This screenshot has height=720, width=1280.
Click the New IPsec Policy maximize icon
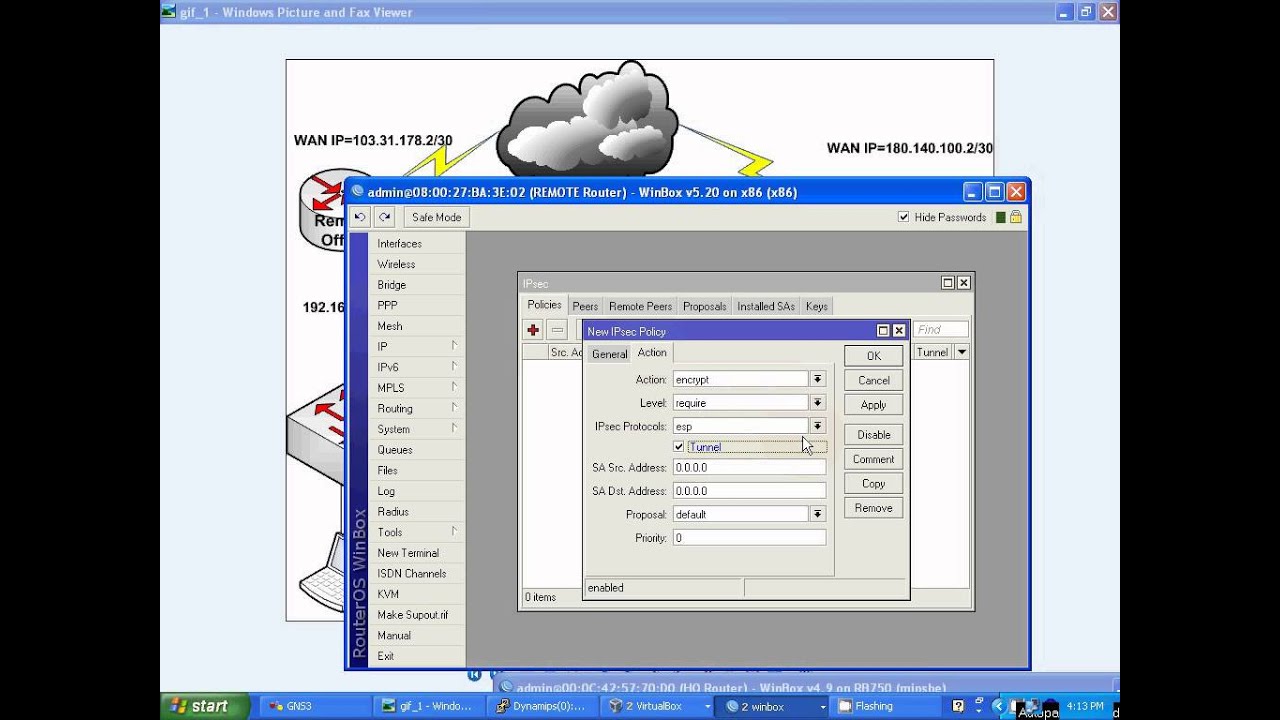(883, 331)
